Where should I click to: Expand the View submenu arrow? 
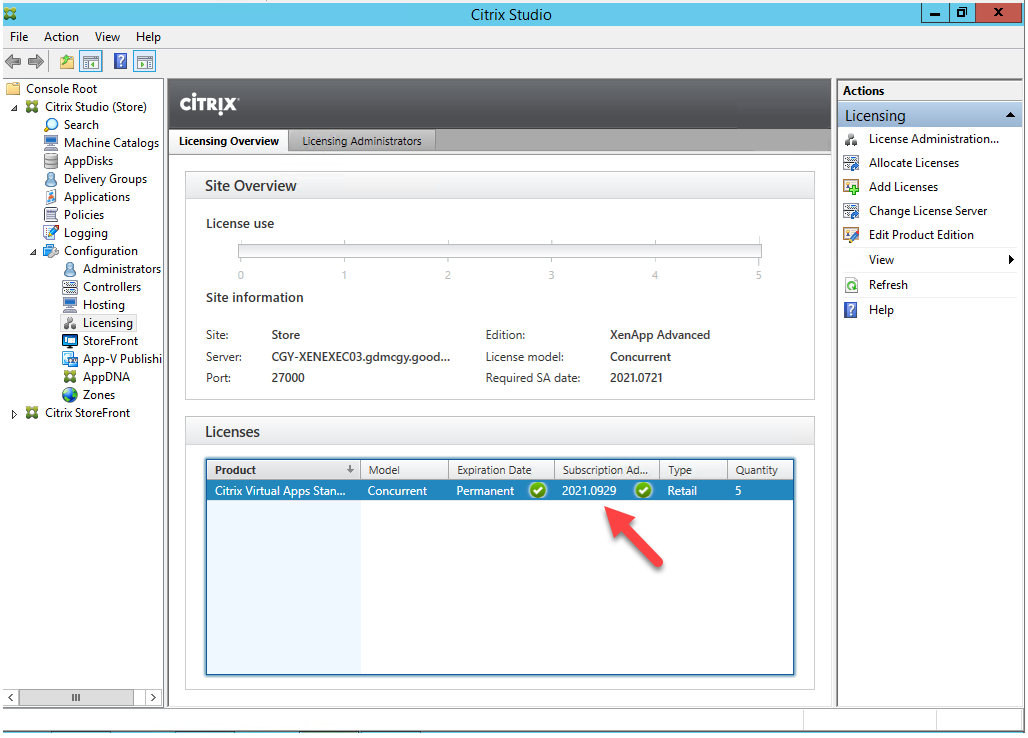pos(1011,260)
